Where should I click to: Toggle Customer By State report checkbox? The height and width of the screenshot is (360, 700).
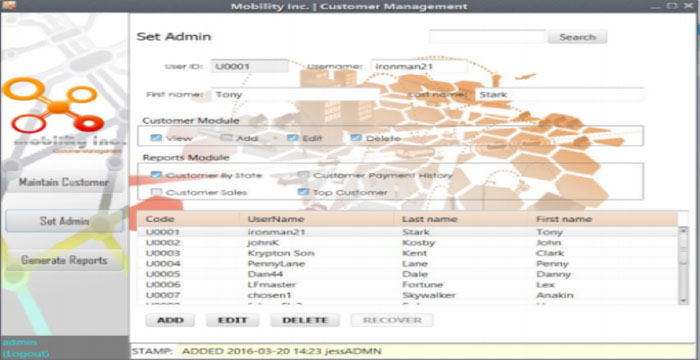point(156,175)
